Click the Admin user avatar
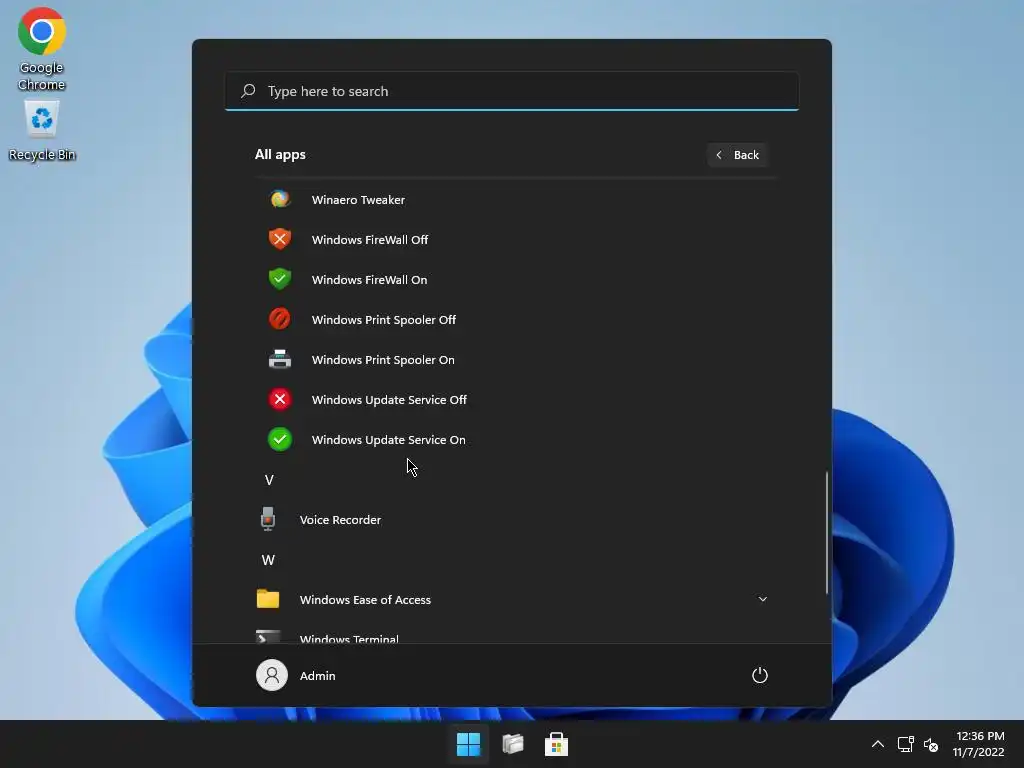 point(272,675)
